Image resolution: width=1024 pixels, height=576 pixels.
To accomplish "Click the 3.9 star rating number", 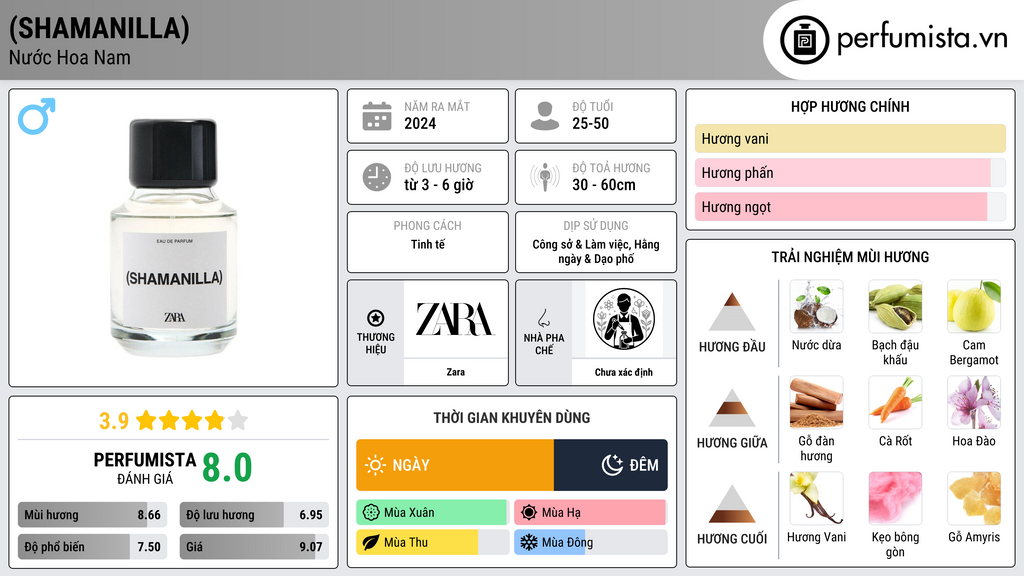I will (x=114, y=421).
